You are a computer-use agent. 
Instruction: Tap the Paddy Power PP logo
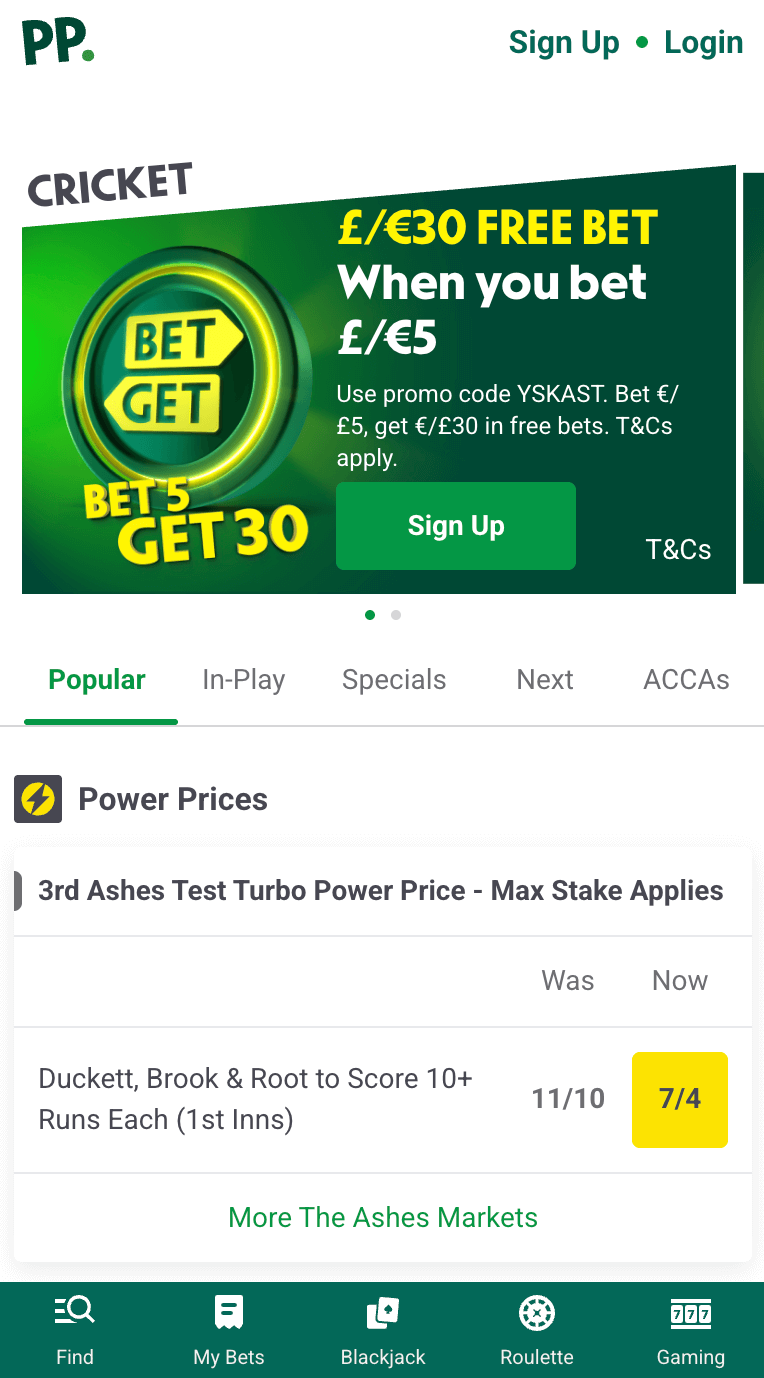pyautogui.click(x=58, y=42)
